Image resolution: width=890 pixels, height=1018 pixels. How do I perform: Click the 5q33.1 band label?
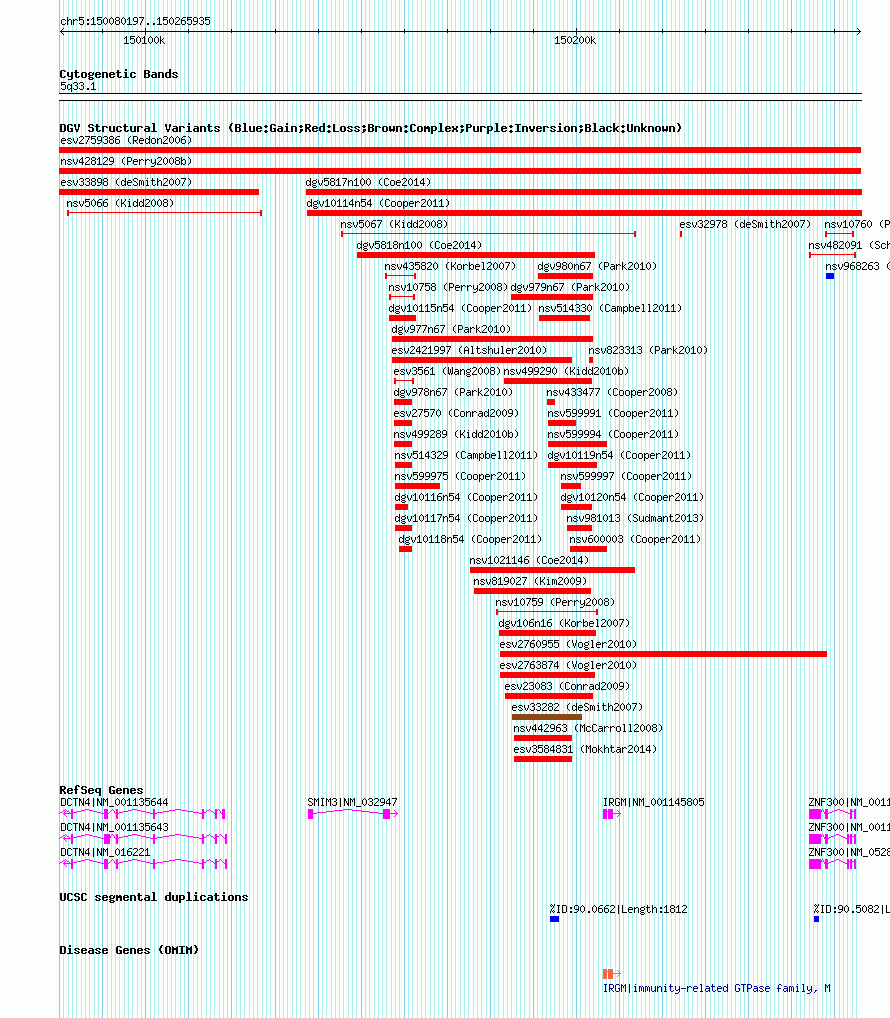(x=78, y=86)
